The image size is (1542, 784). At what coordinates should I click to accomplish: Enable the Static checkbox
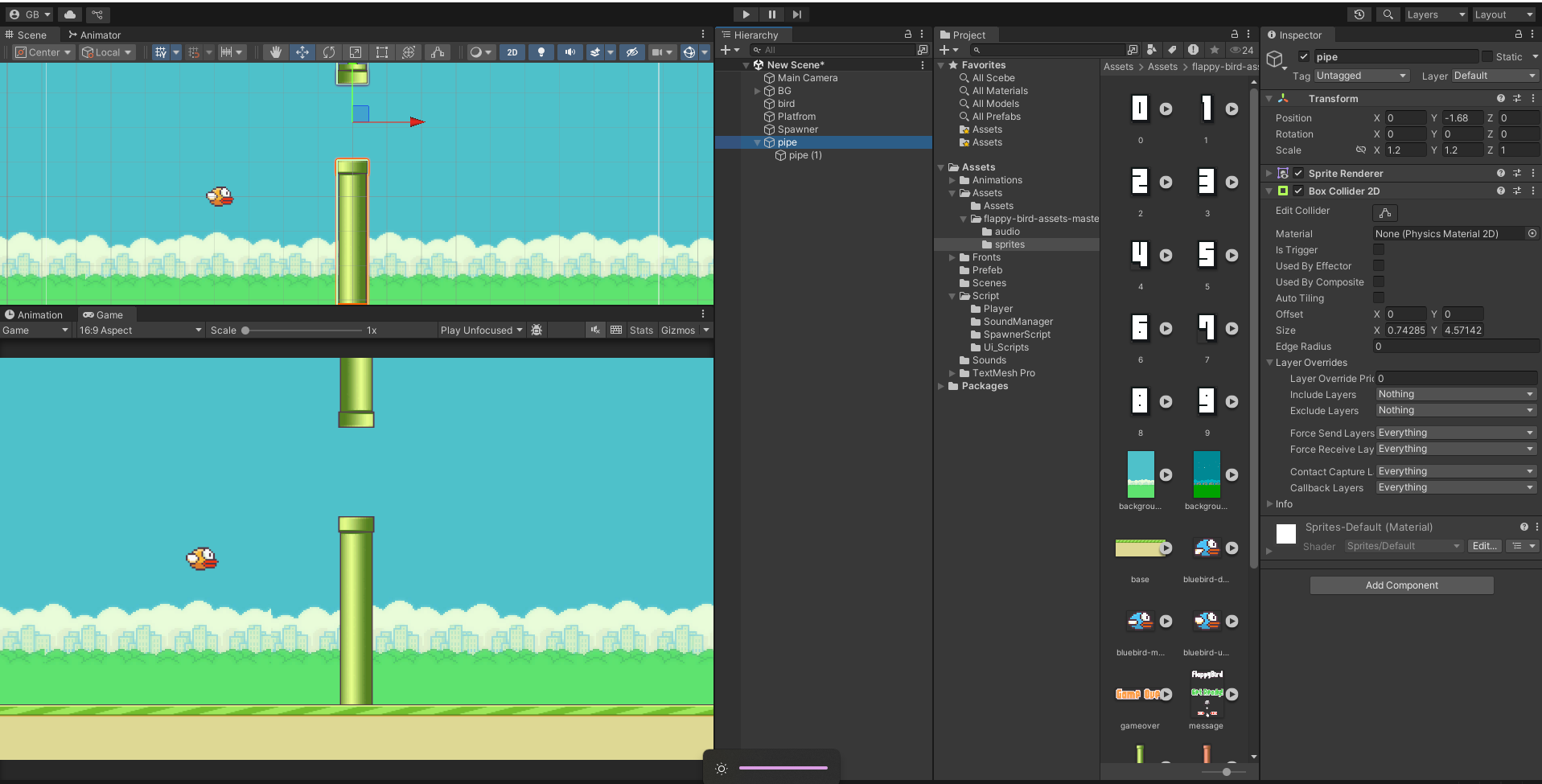(x=1487, y=56)
